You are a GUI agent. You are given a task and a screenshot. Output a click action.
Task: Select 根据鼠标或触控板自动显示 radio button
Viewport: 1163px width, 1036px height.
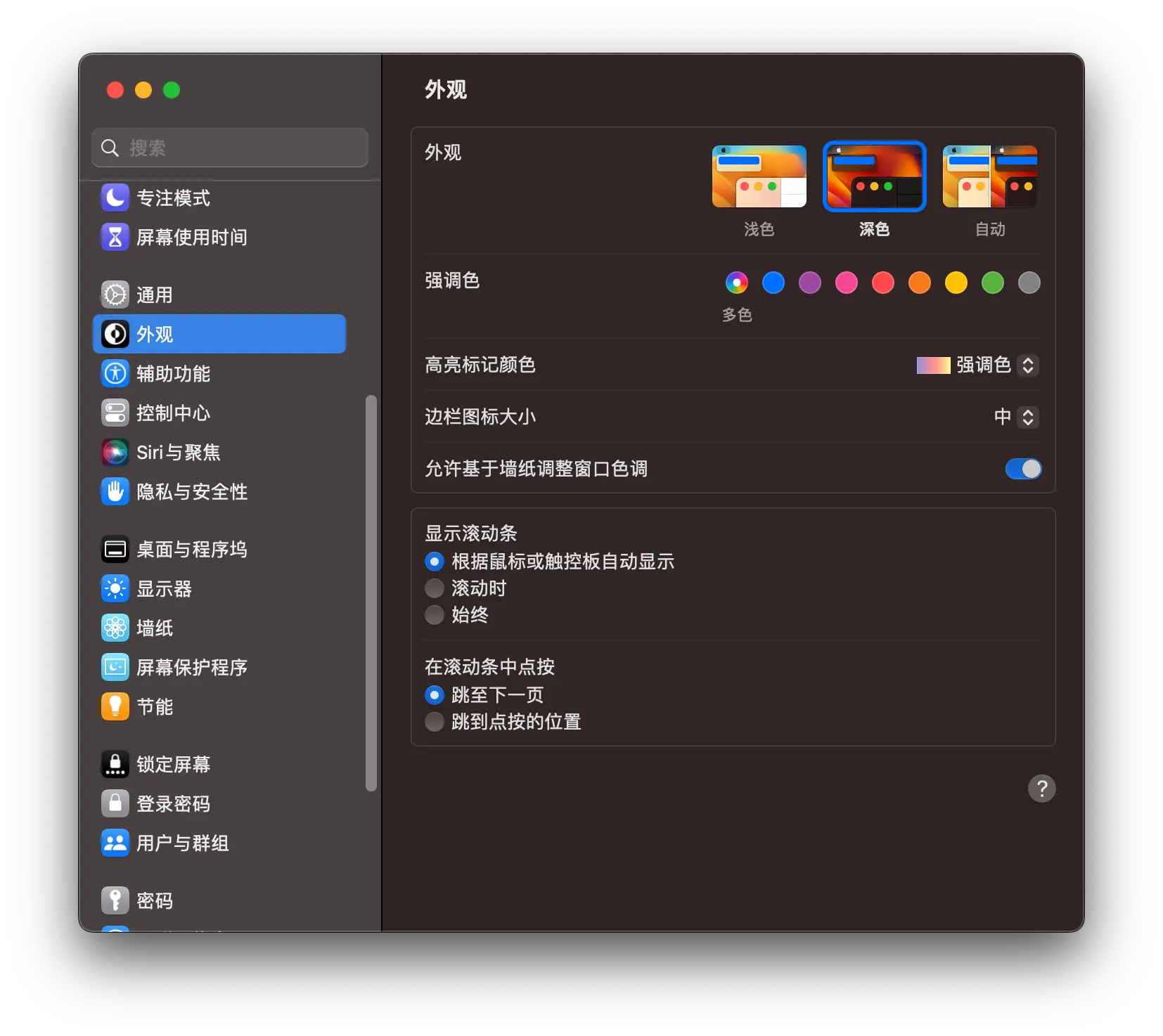[435, 562]
